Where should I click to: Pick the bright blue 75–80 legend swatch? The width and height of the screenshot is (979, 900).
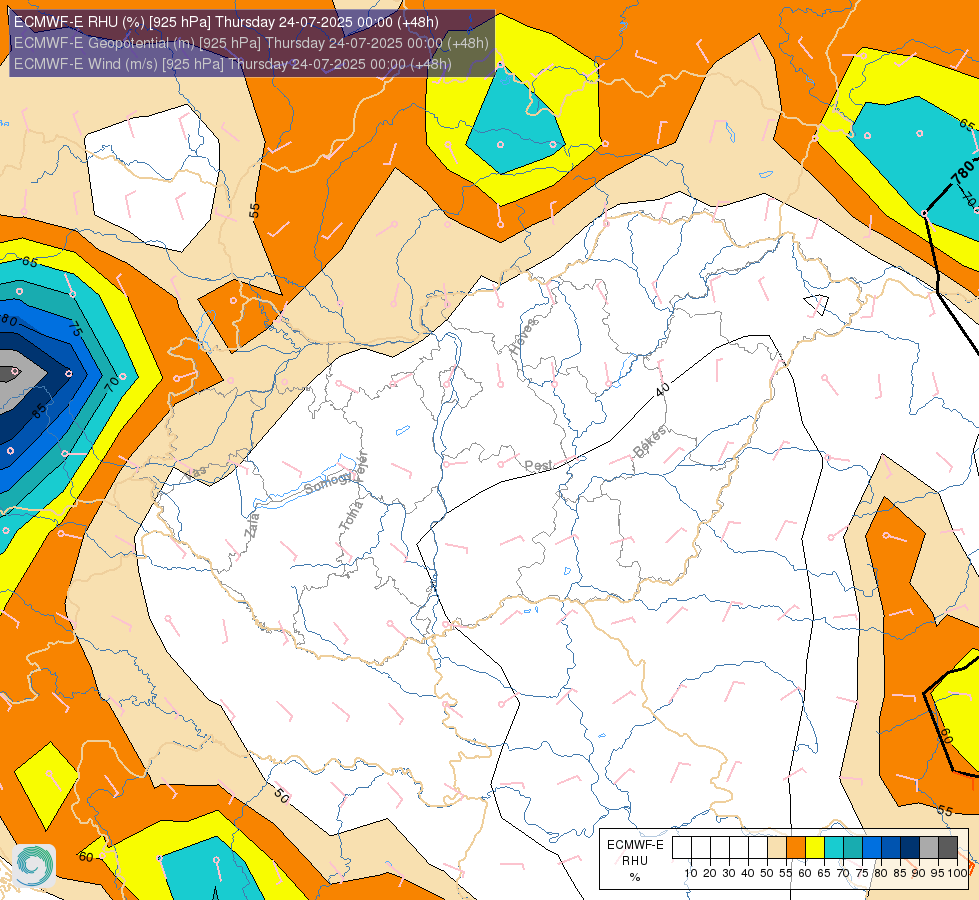coord(872,848)
